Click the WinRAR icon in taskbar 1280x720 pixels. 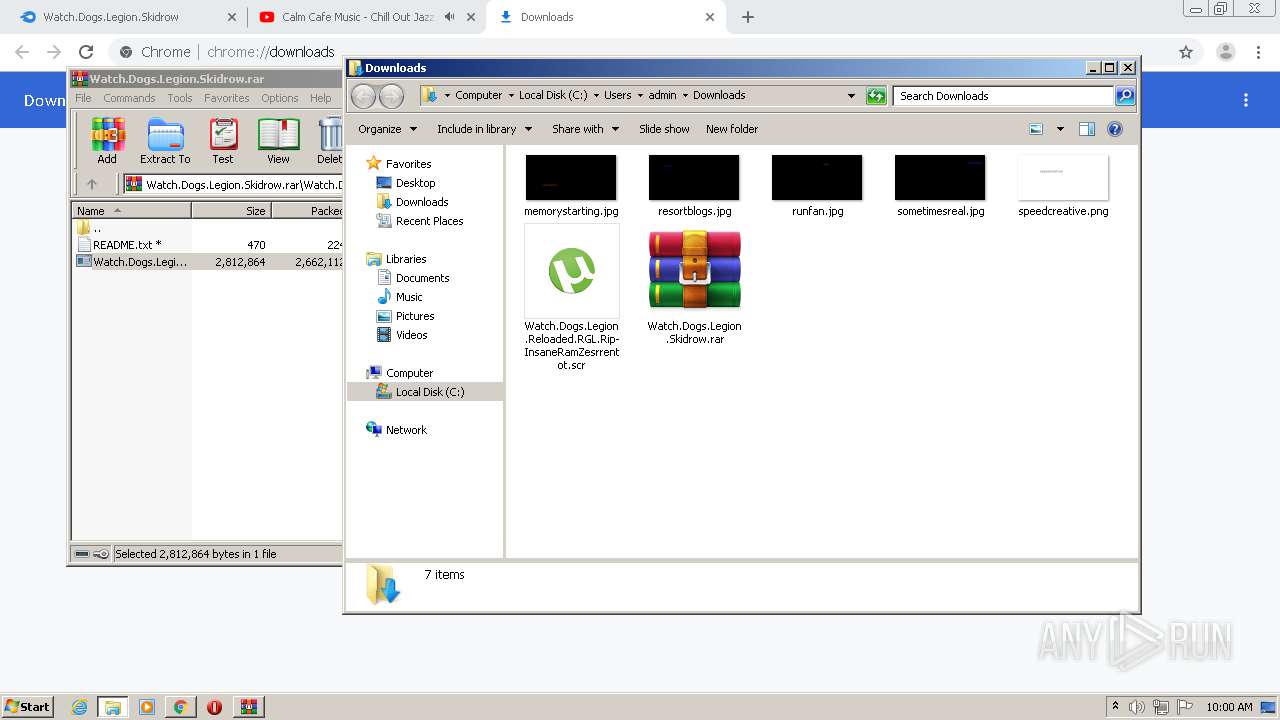[x=249, y=707]
